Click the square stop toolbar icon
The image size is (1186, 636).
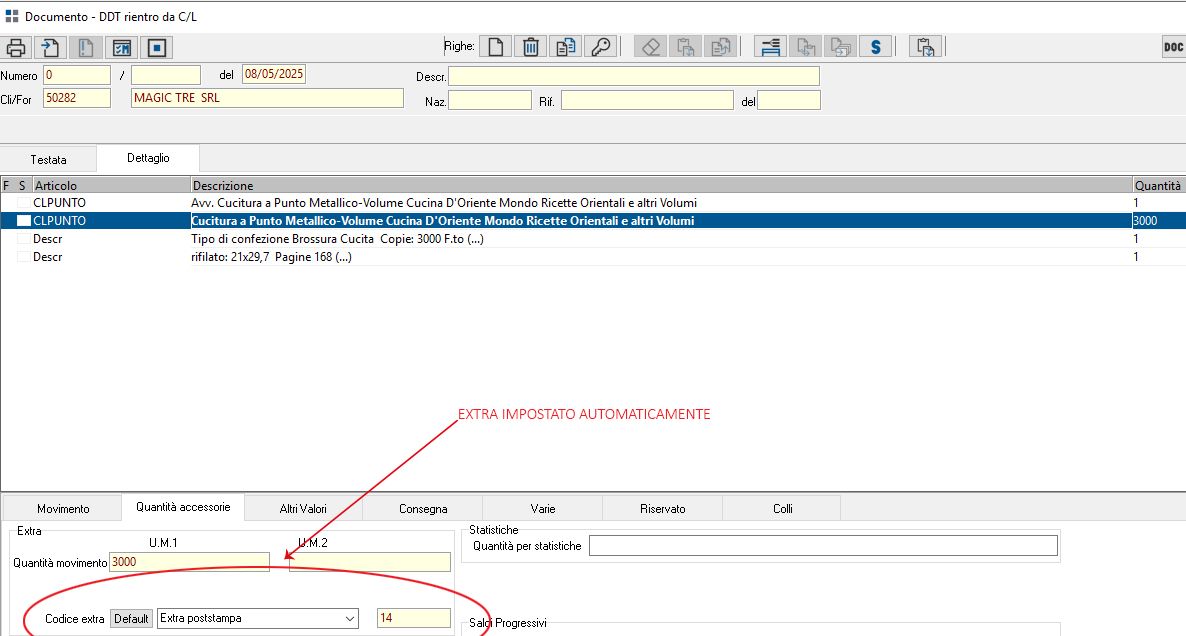[157, 48]
